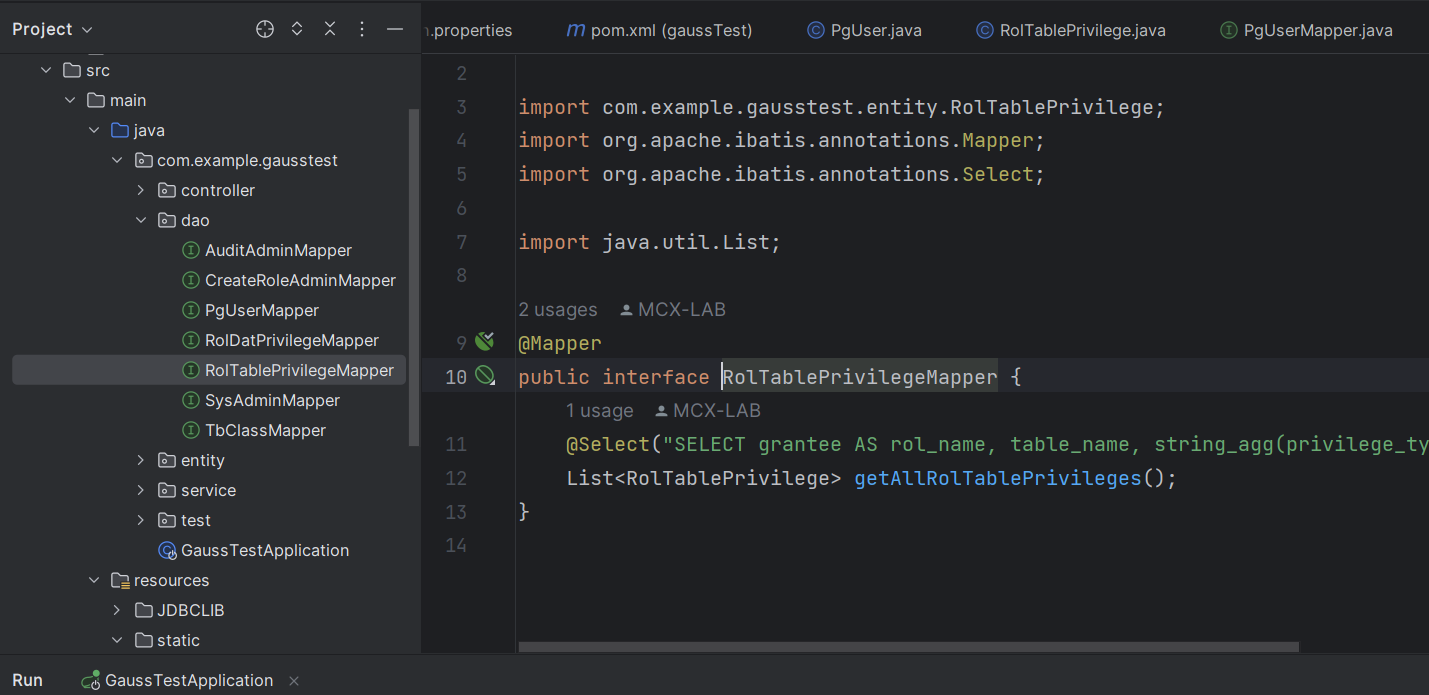
Task: Select CreateRoleAdminMapper in the dao package
Action: tap(300, 280)
